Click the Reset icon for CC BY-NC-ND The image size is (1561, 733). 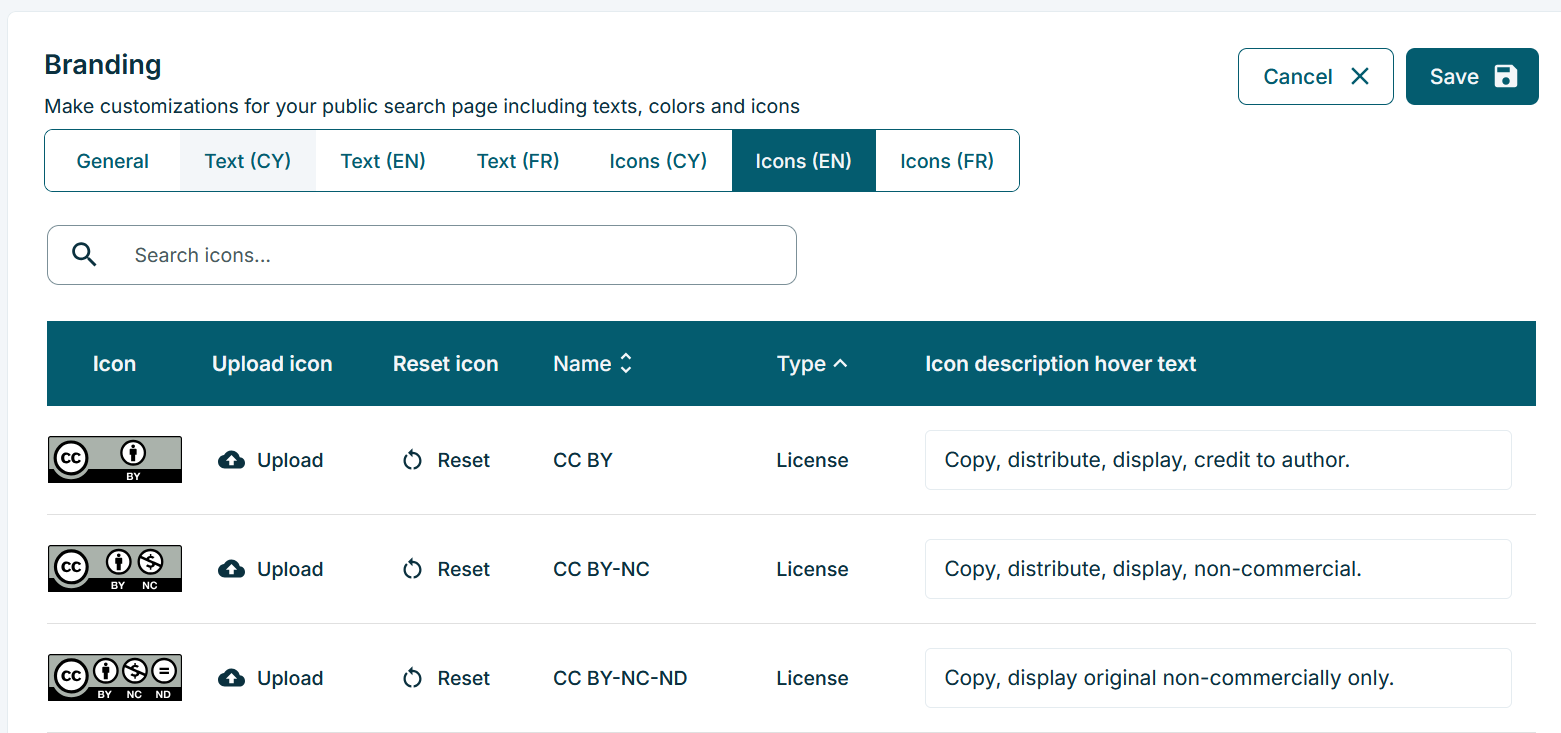click(412, 677)
